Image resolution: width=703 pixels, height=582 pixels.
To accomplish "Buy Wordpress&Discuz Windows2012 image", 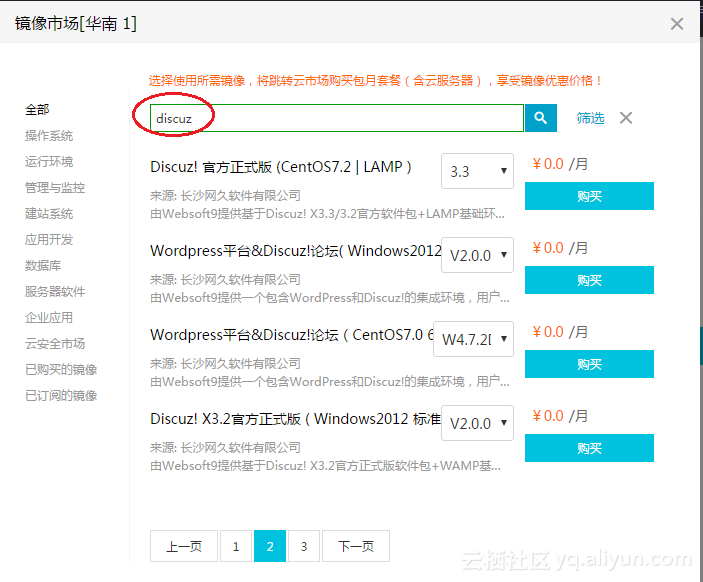I will click(589, 280).
